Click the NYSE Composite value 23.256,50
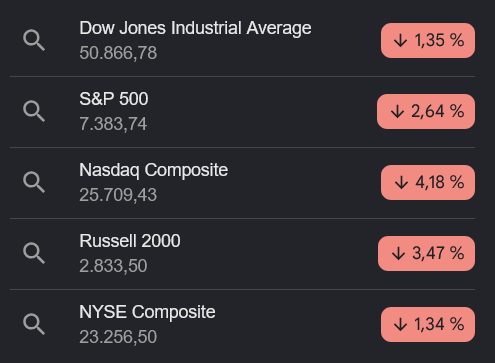 [x=118, y=337]
